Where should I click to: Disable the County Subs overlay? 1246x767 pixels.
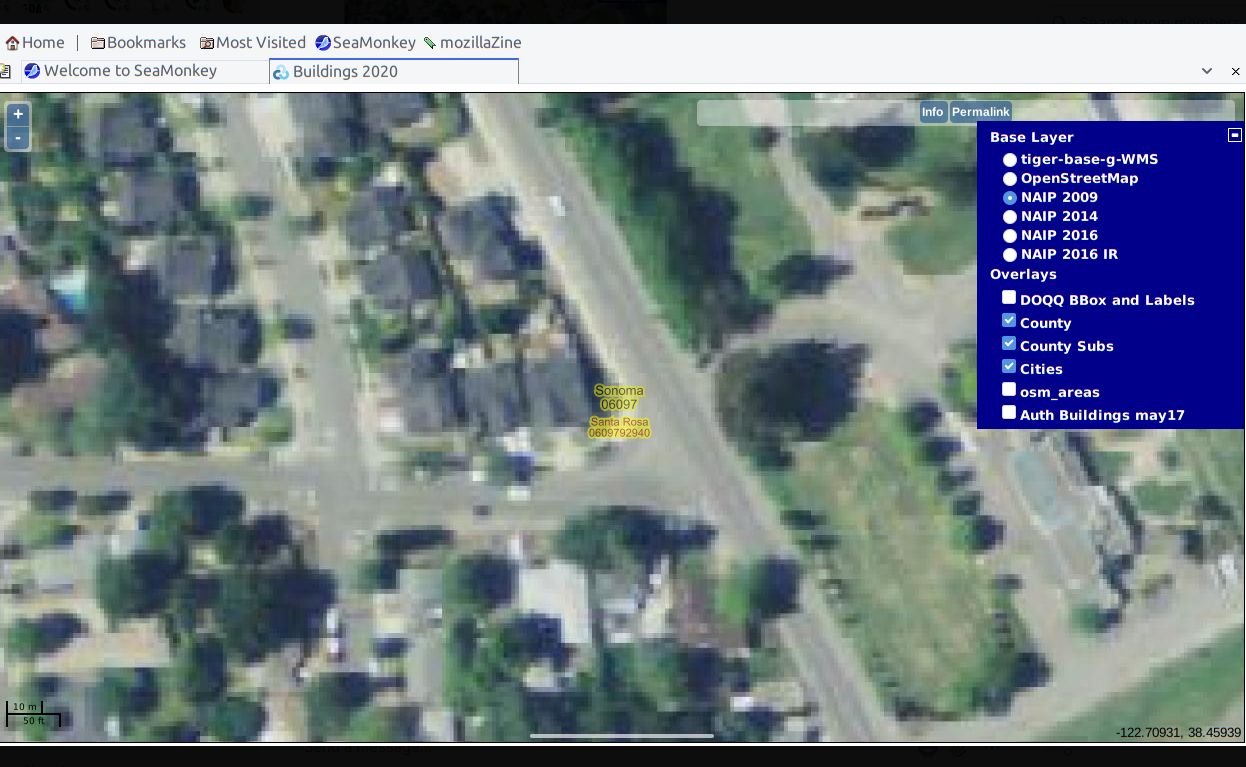click(x=1009, y=344)
